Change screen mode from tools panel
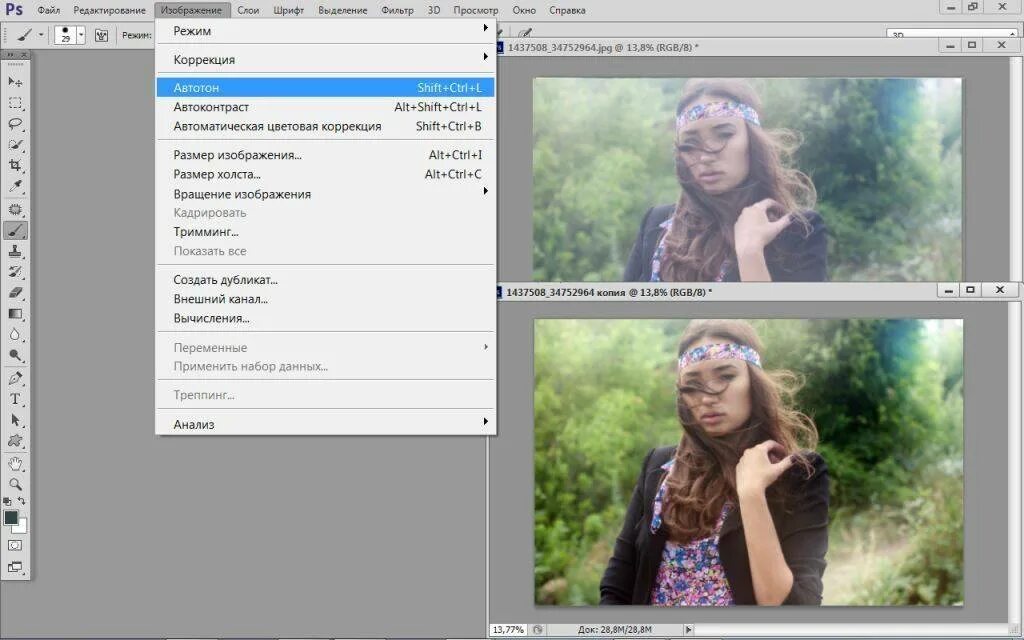1024x640 pixels. coord(15,567)
